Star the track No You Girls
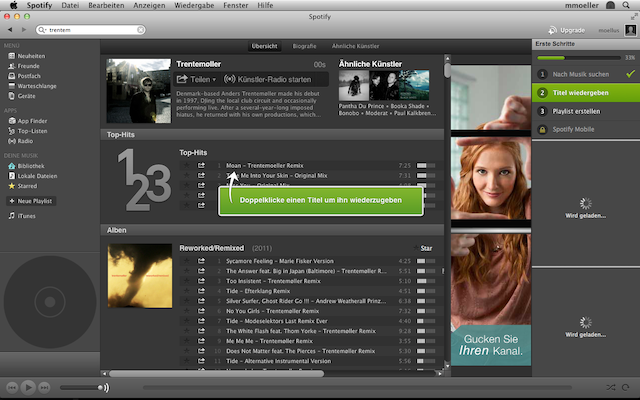 [187, 311]
